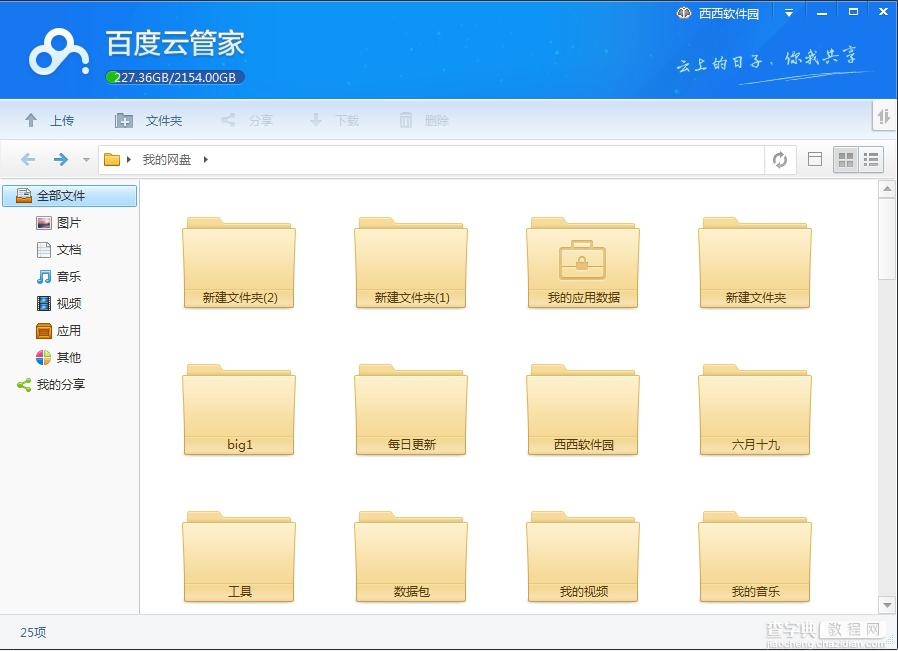This screenshot has height=651, width=898.
Task: Click the Baidu cloud logo icon
Action: click(x=59, y=52)
